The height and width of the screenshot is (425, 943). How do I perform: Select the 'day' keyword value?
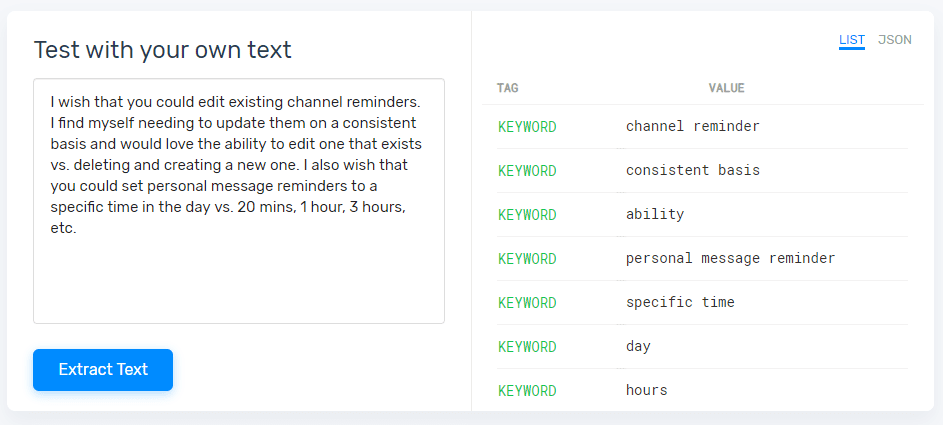pos(638,347)
